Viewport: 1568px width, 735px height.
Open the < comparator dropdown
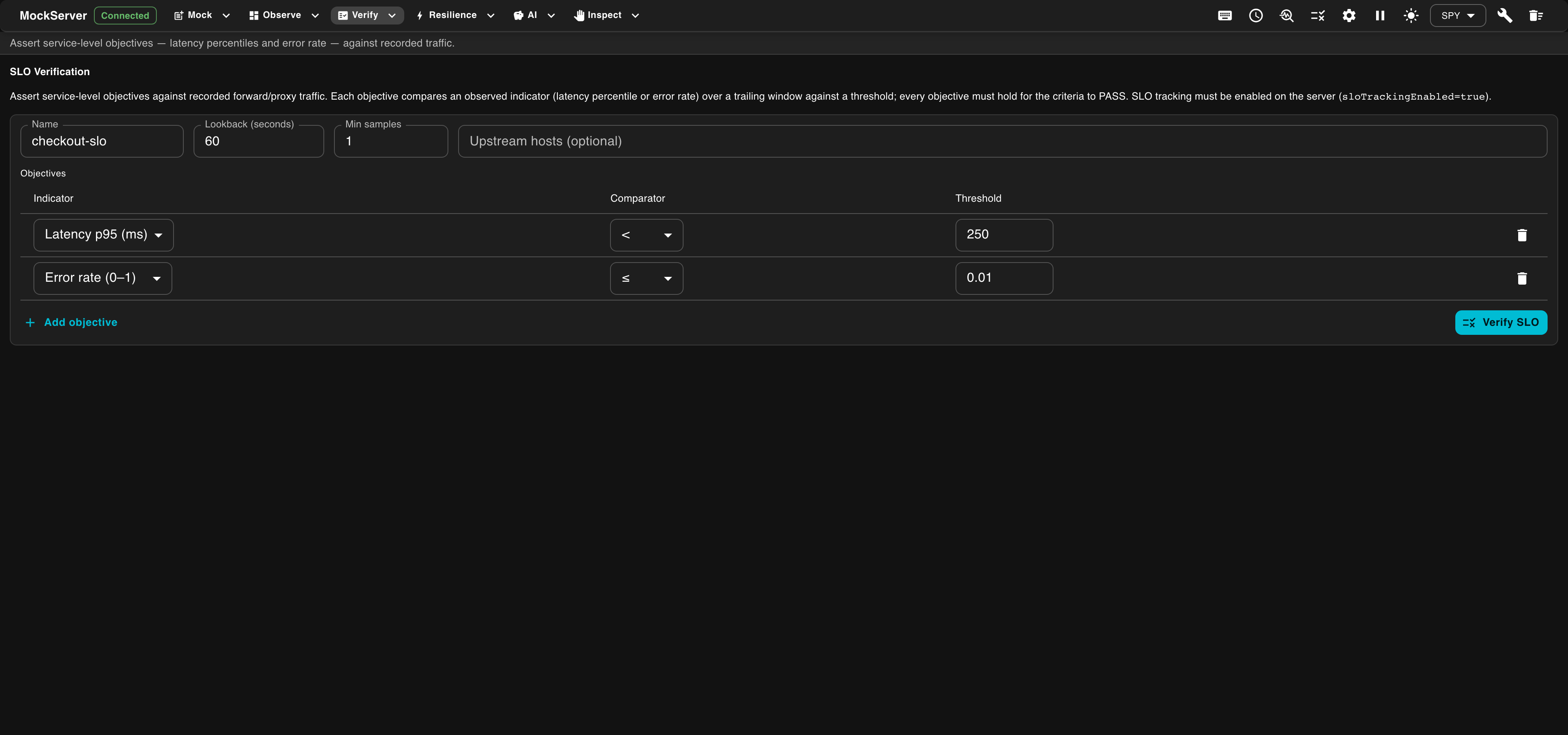(x=646, y=235)
